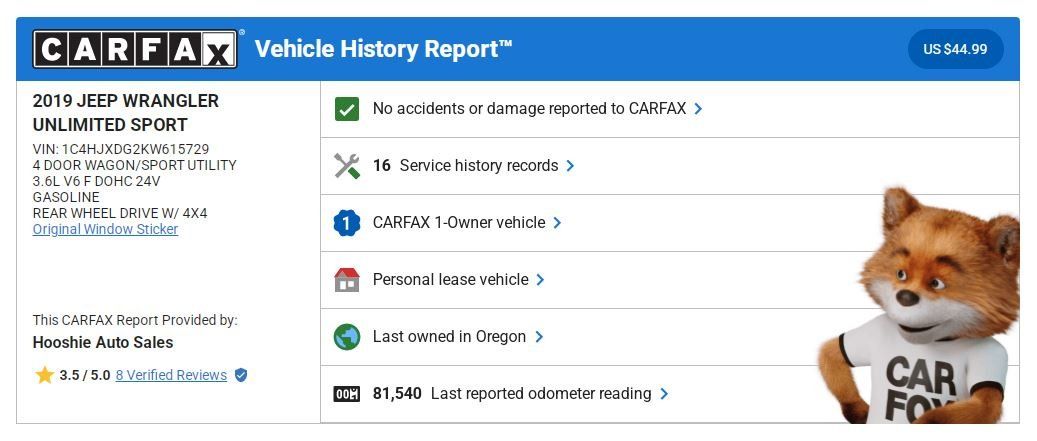Open the 8 Verified Reviews link
Viewport: 1037px width, 441px height.
click(171, 376)
